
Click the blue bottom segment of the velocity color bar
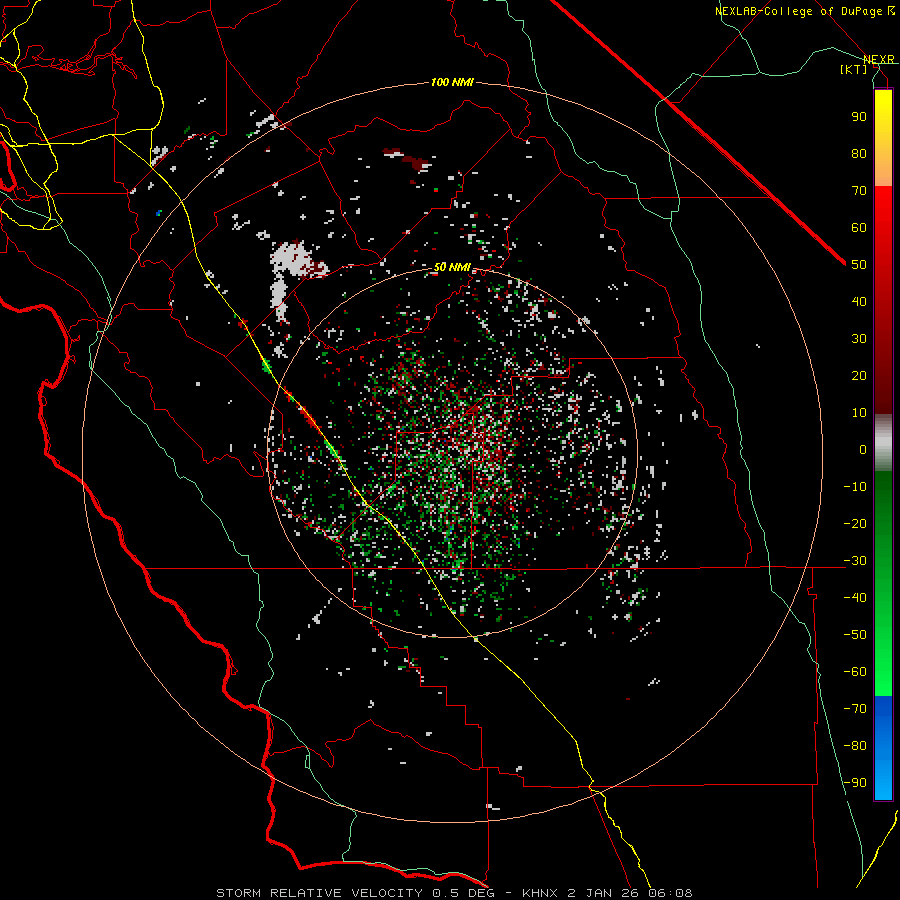coord(883,747)
